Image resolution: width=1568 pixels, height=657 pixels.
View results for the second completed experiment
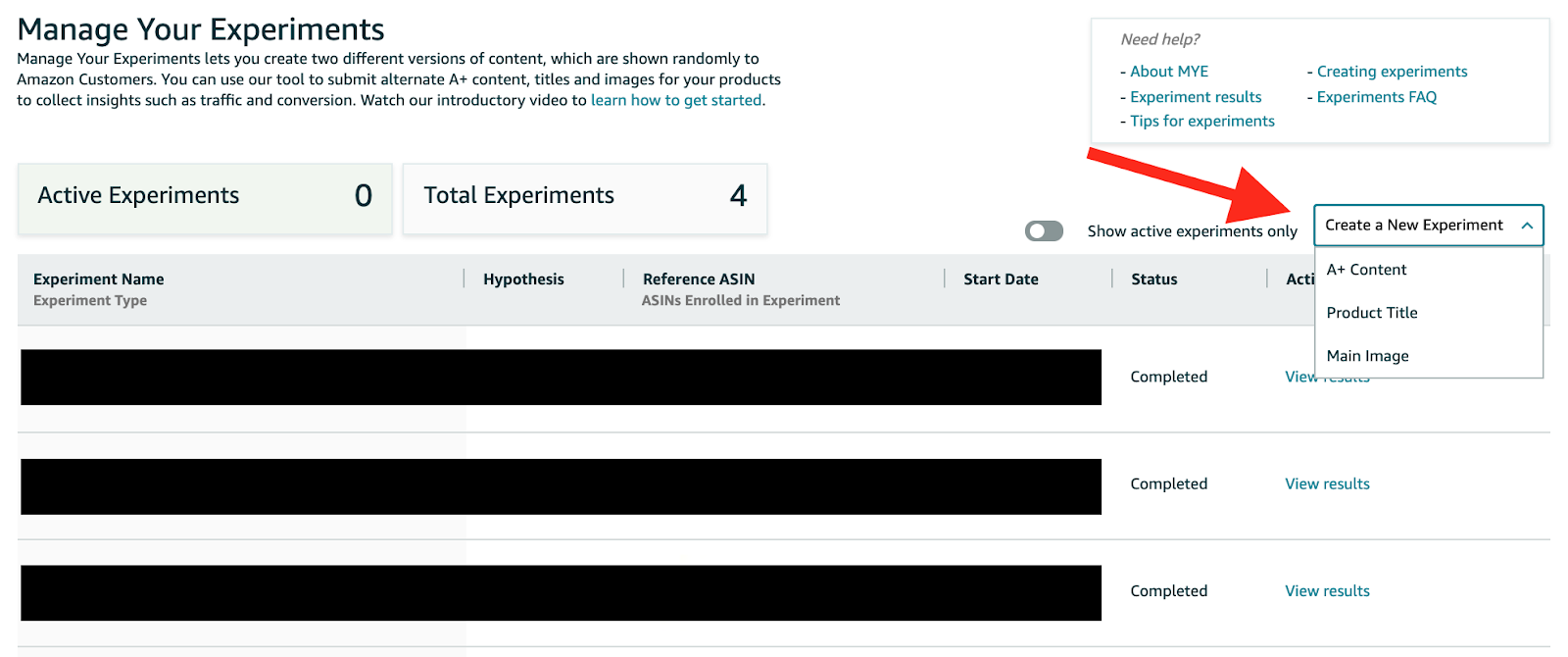1327,484
